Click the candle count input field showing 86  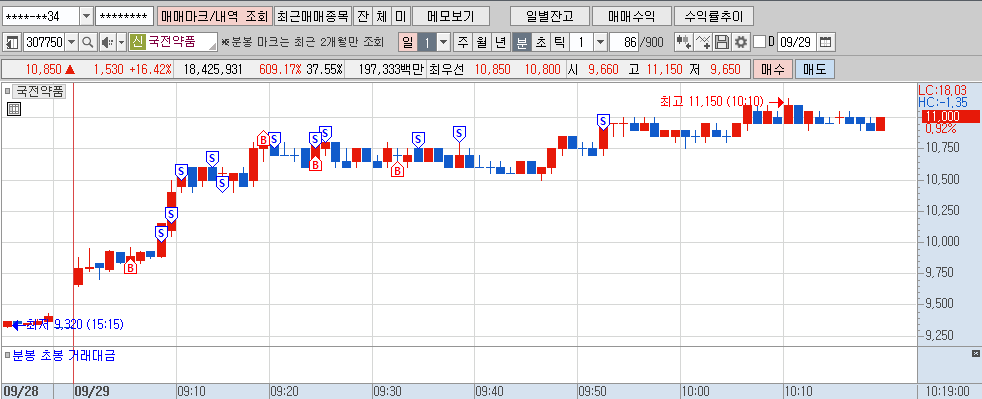[x=624, y=43]
